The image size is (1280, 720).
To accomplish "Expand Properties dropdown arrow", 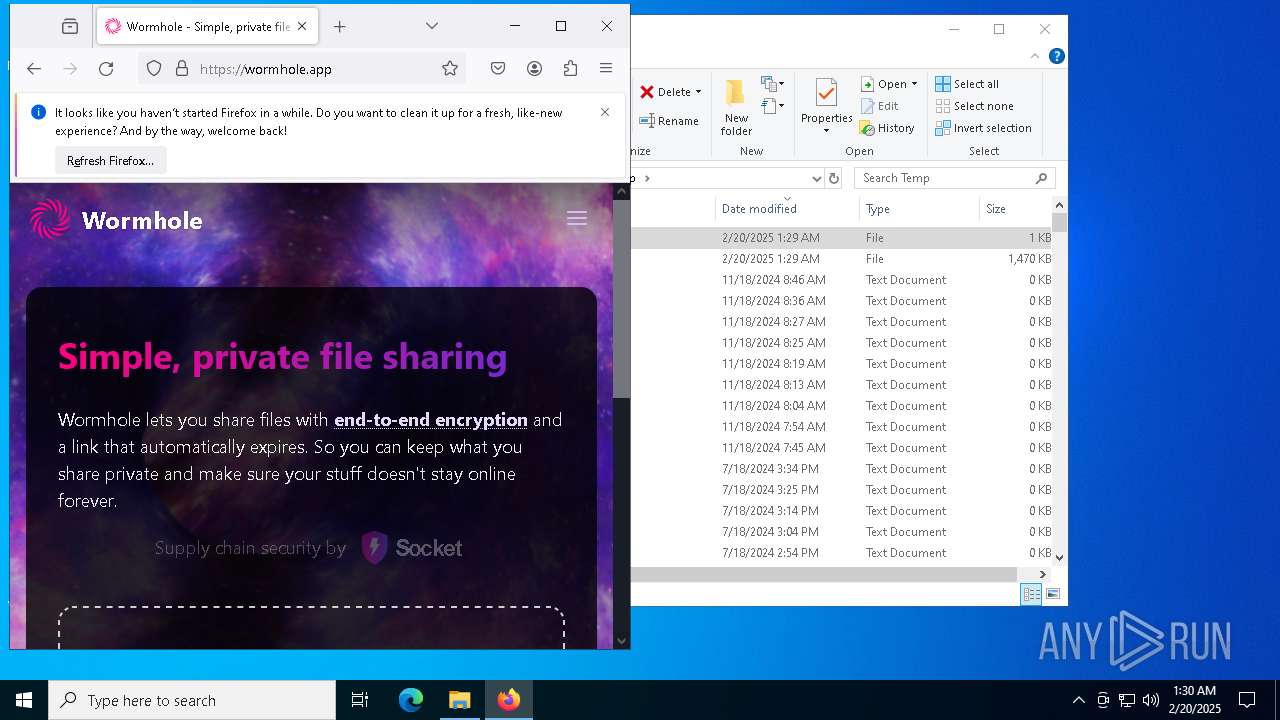I will coord(826,131).
